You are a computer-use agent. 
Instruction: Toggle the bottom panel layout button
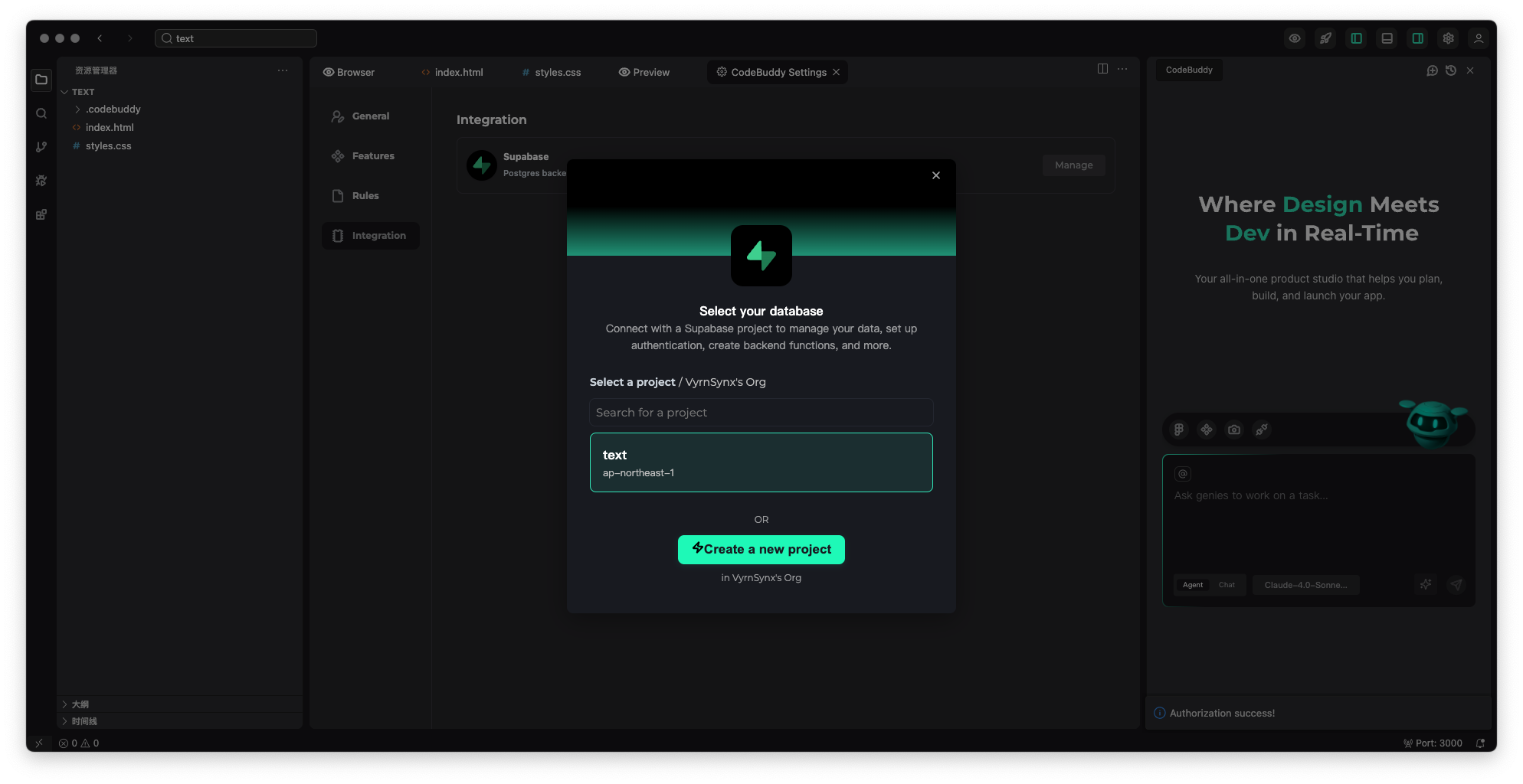1387,38
